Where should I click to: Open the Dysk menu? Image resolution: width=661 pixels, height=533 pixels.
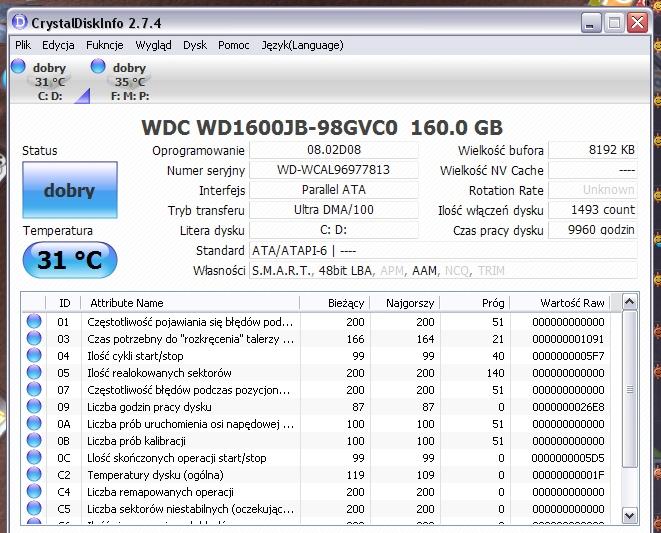pos(195,45)
